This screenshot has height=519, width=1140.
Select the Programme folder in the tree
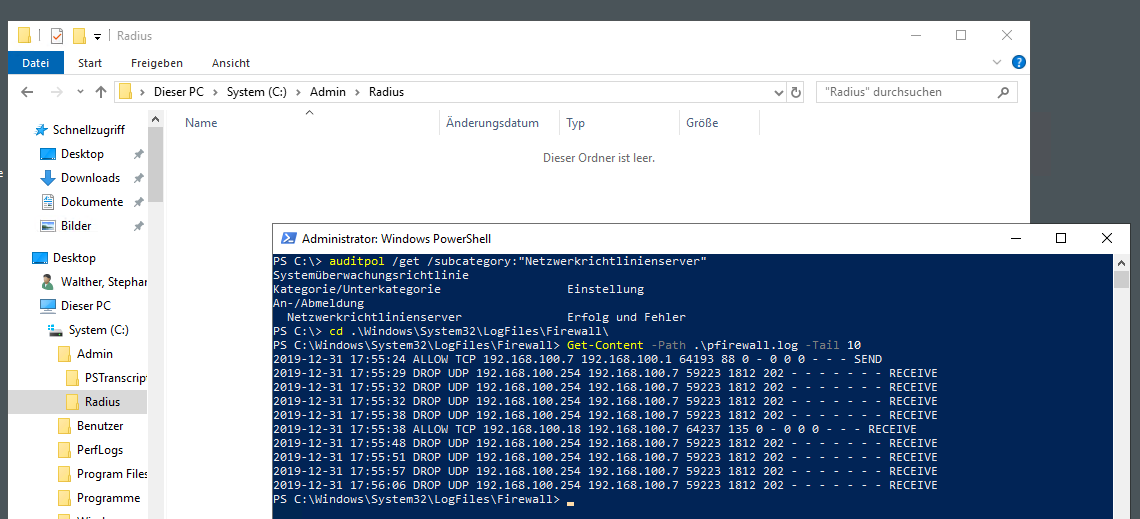(x=108, y=498)
